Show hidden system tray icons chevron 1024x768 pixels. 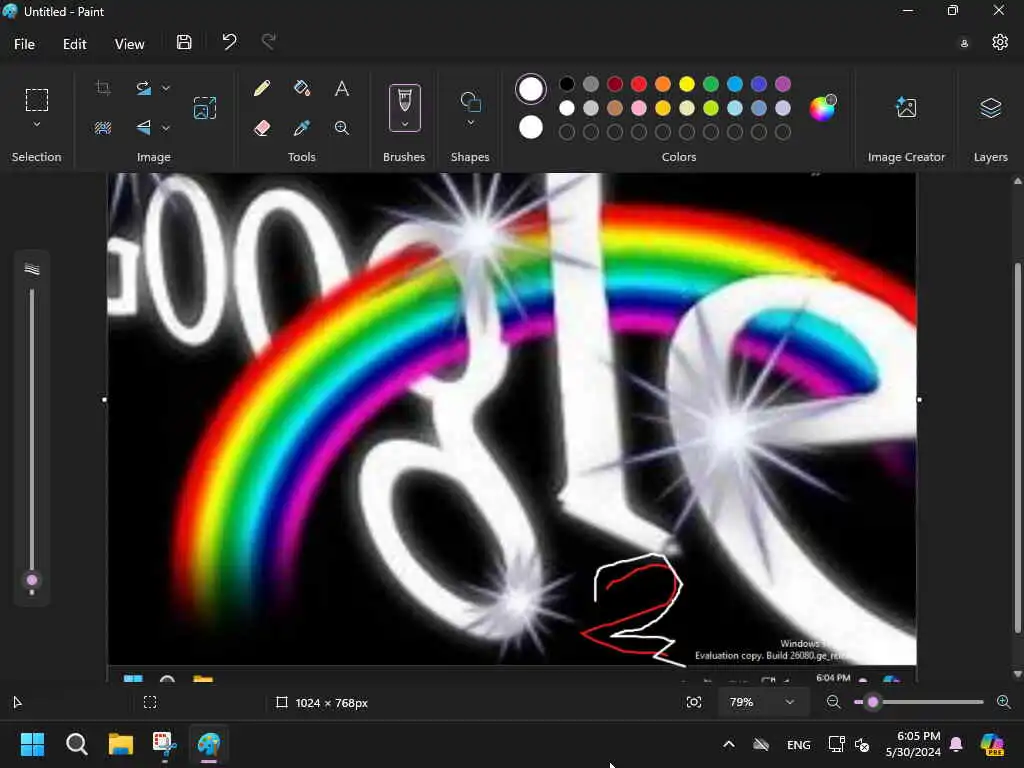(x=729, y=744)
